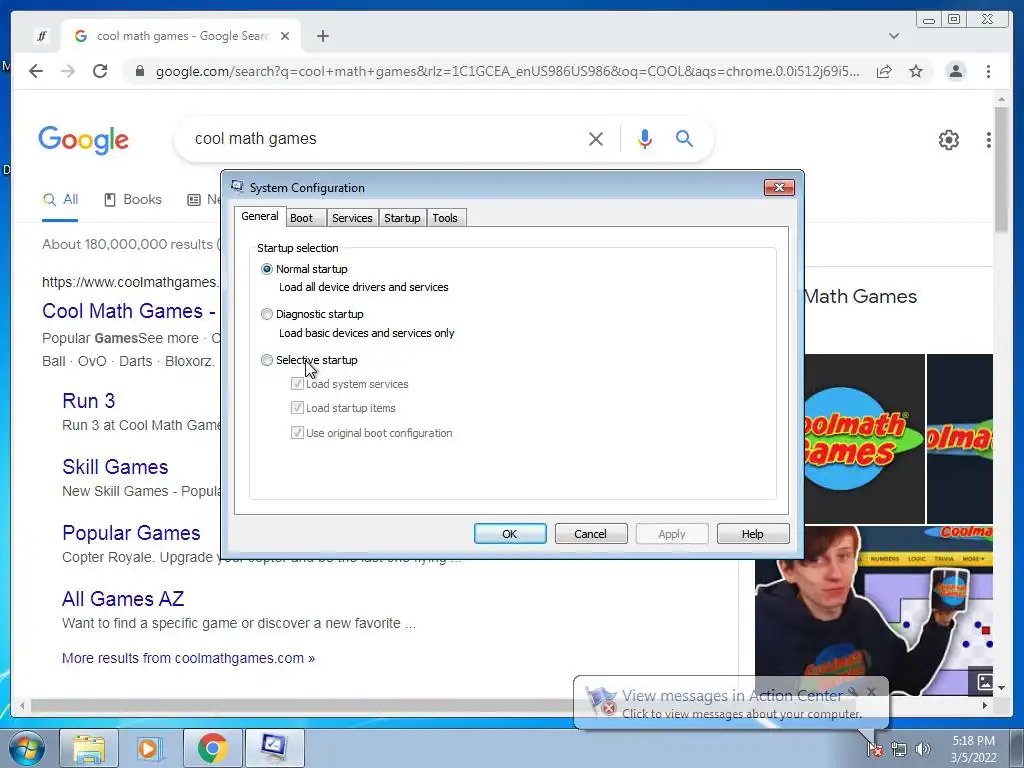
Task: Go back in Chrome
Action: click(36, 71)
